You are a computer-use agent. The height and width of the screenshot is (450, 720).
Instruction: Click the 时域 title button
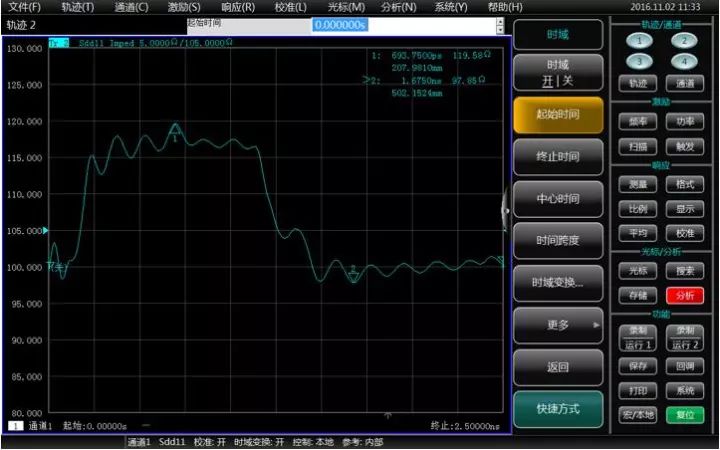(x=558, y=34)
